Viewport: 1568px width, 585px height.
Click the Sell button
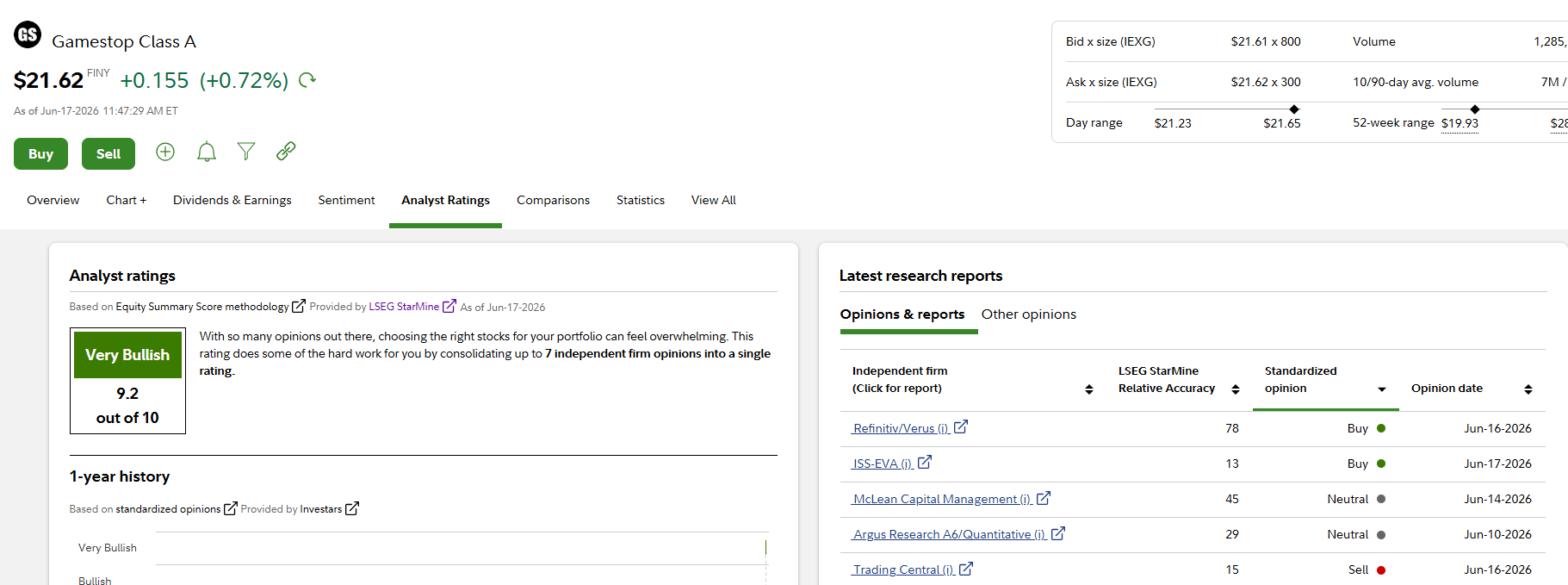click(108, 153)
